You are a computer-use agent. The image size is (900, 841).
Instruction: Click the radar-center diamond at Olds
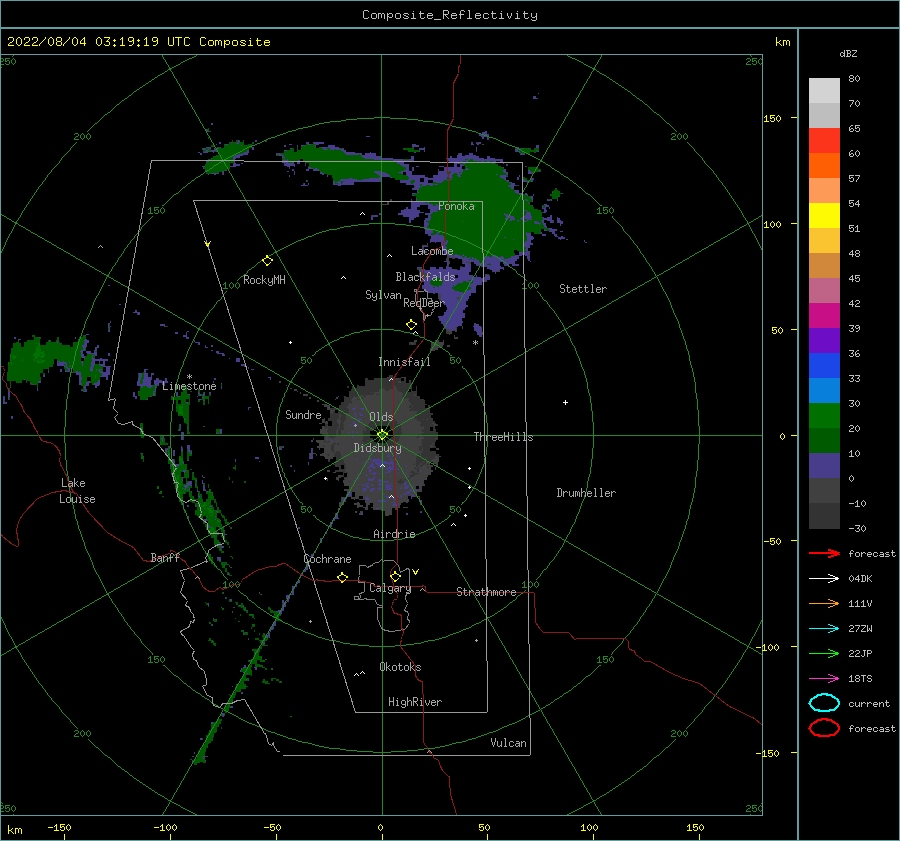click(x=382, y=435)
